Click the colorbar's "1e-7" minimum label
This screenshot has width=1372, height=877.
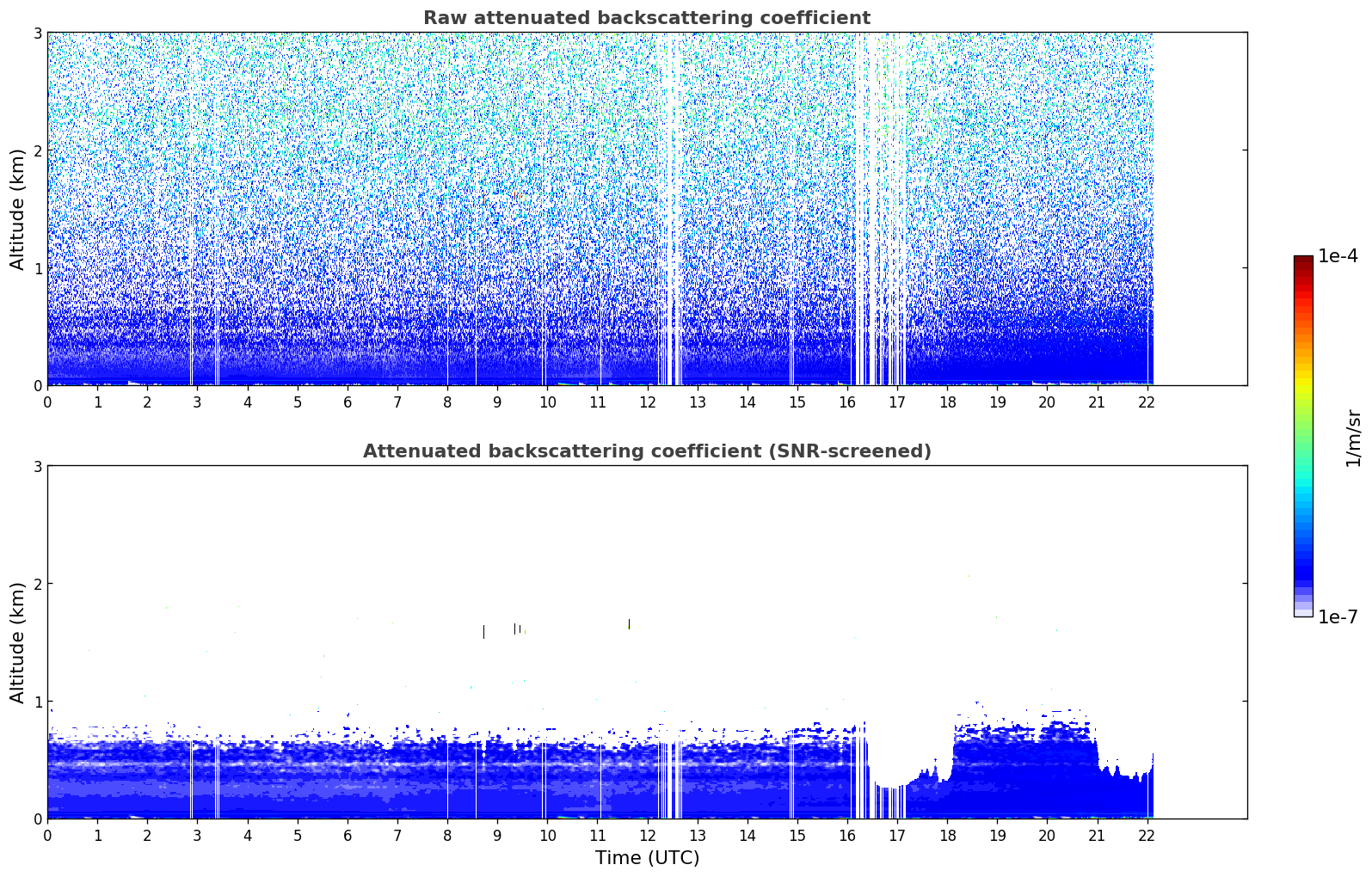tap(1338, 617)
